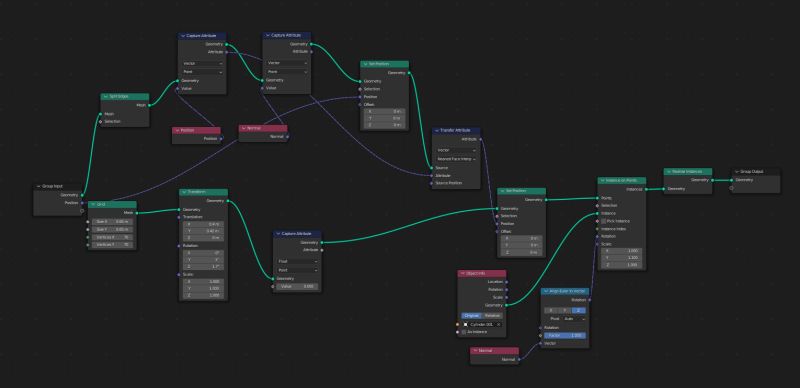Collapse the Instance on Points node chevron

[x=602, y=180]
